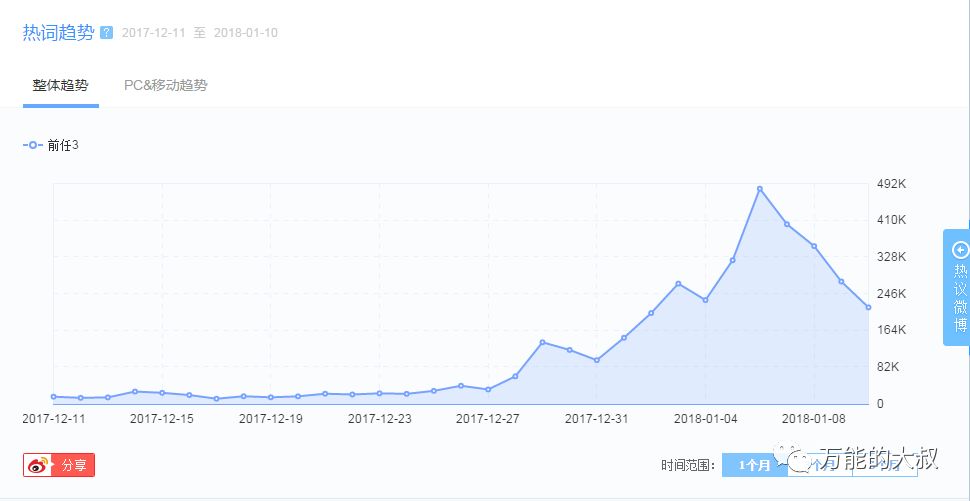Click the 492K y-axis label
The image size is (970, 501).
coord(891,184)
